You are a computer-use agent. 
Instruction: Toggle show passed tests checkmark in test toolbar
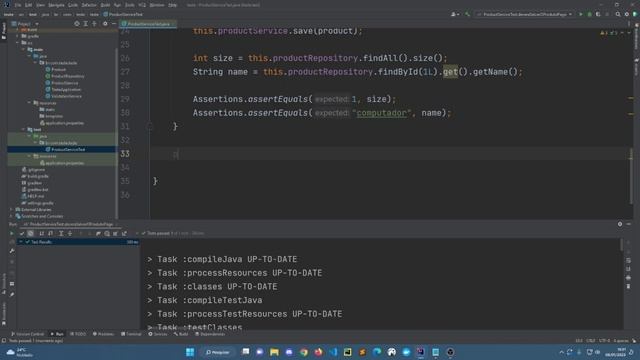(x=22, y=233)
